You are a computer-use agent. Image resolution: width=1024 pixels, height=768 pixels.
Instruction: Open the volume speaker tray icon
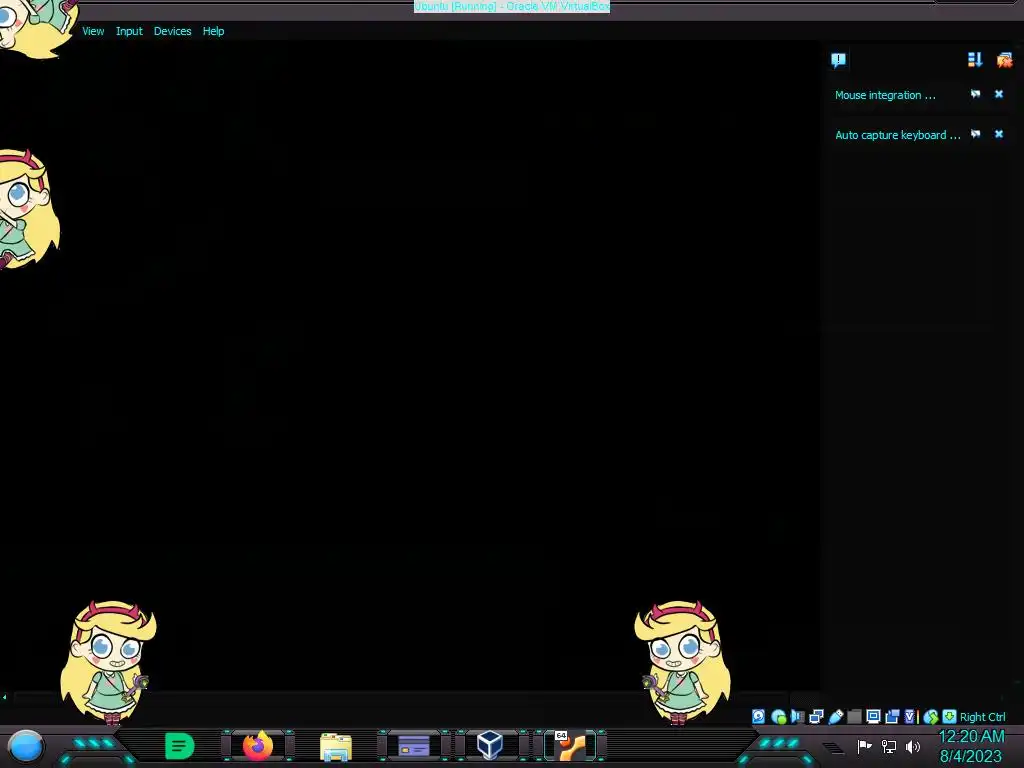913,746
